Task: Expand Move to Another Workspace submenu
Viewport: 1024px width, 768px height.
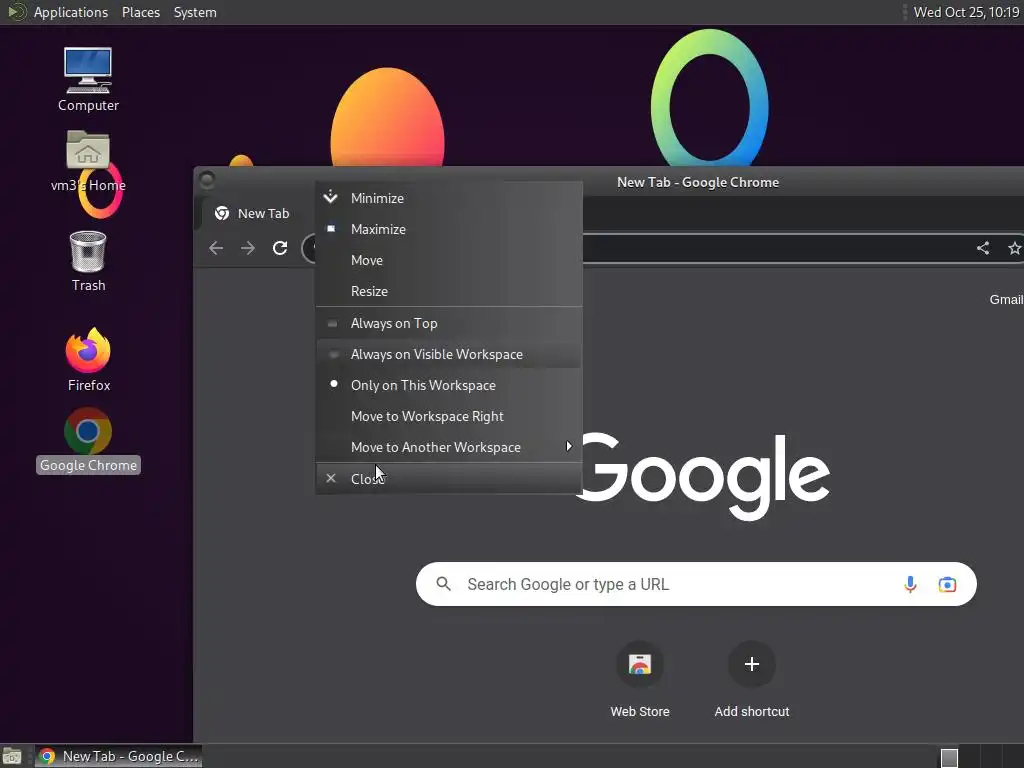Action: [x=449, y=447]
